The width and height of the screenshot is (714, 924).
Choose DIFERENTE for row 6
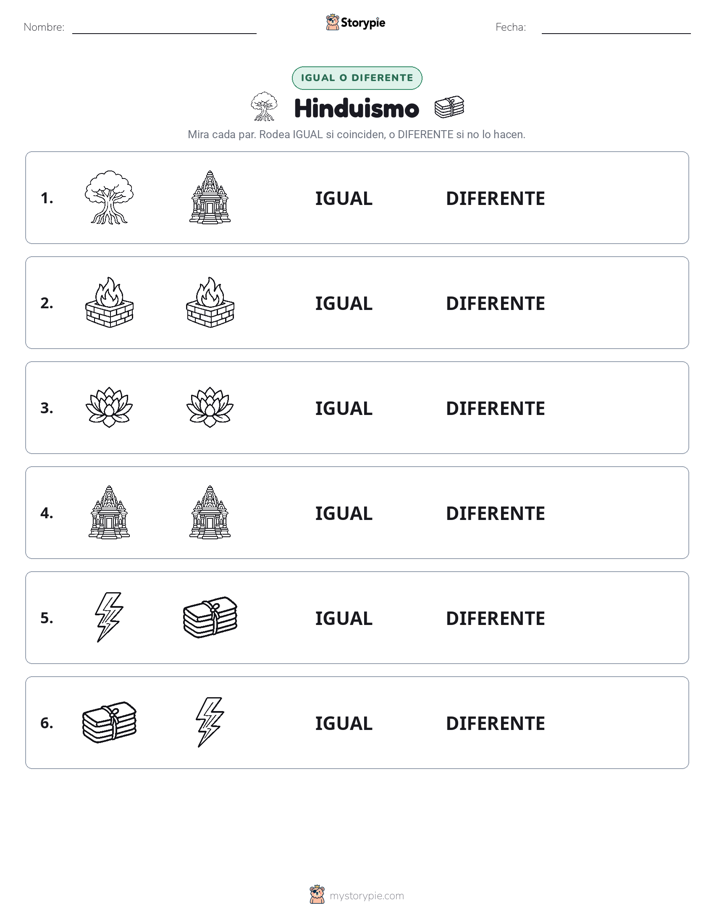(x=495, y=723)
